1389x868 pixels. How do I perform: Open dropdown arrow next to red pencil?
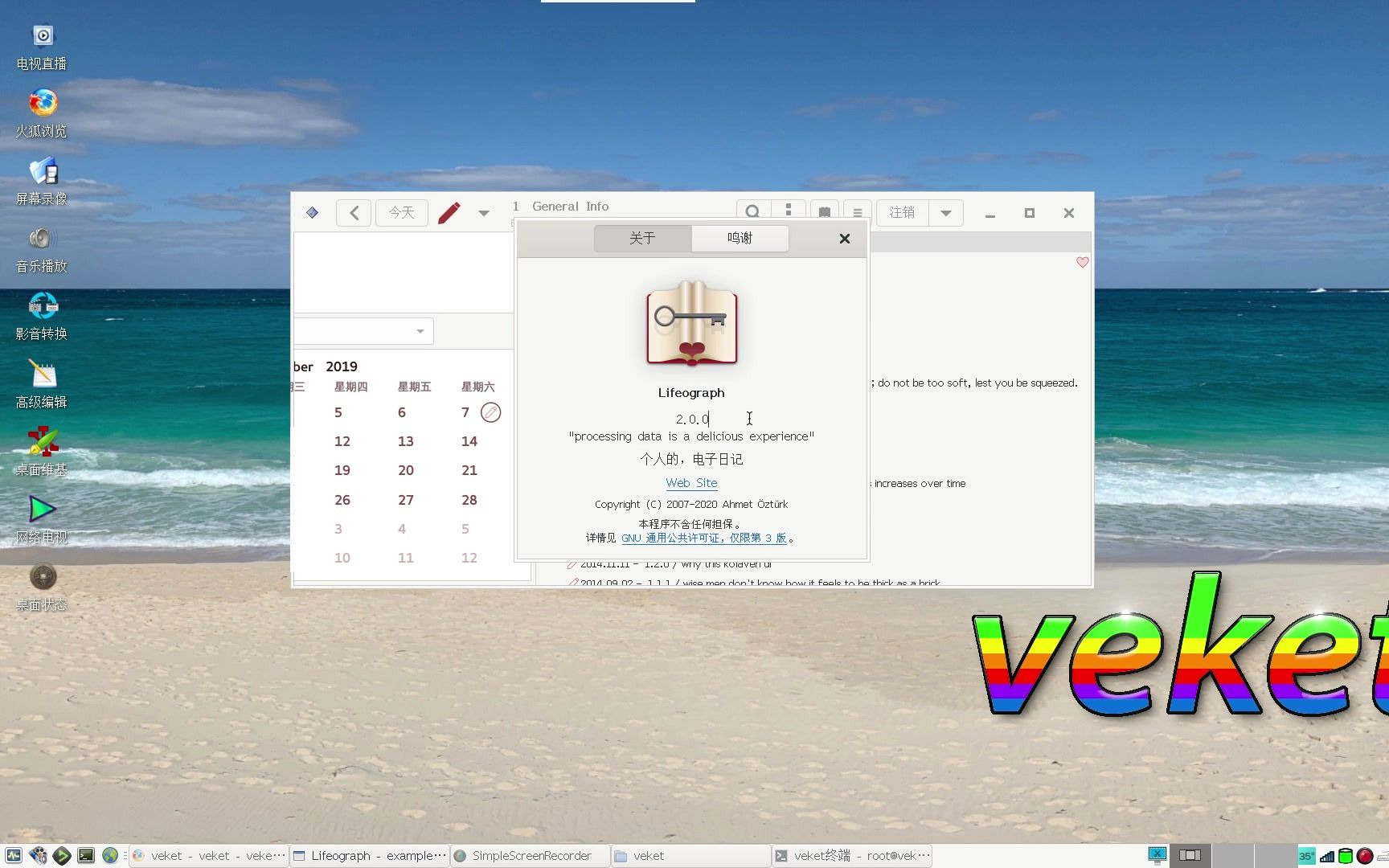click(x=484, y=214)
